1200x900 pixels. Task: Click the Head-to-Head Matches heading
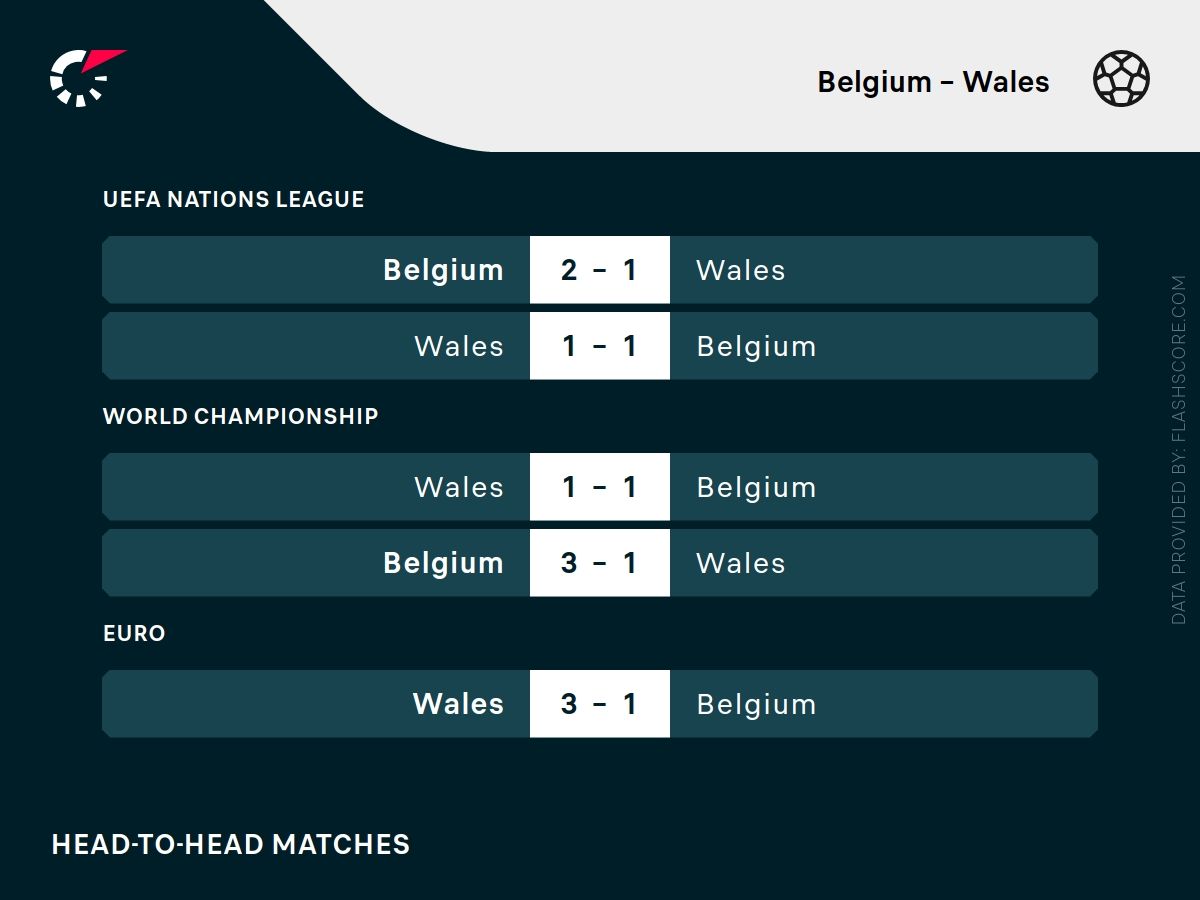[x=230, y=844]
